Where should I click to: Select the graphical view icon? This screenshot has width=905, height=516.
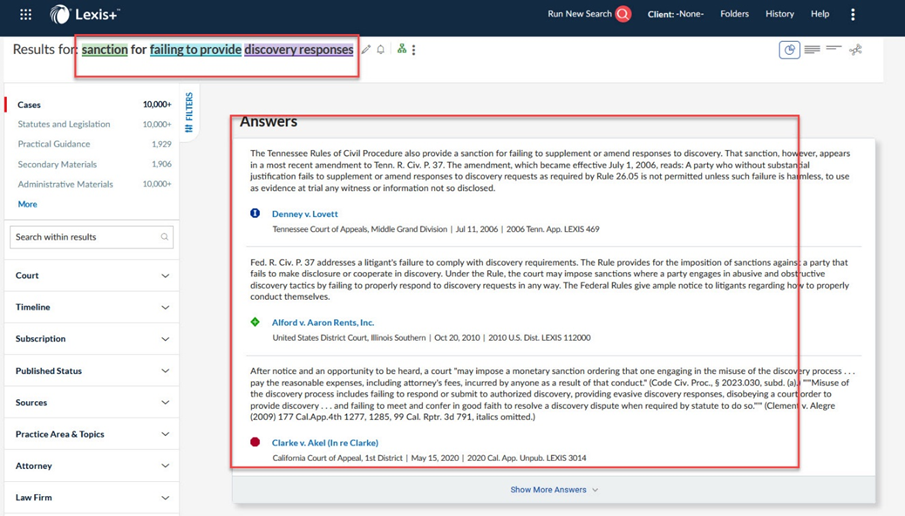[x=789, y=50]
